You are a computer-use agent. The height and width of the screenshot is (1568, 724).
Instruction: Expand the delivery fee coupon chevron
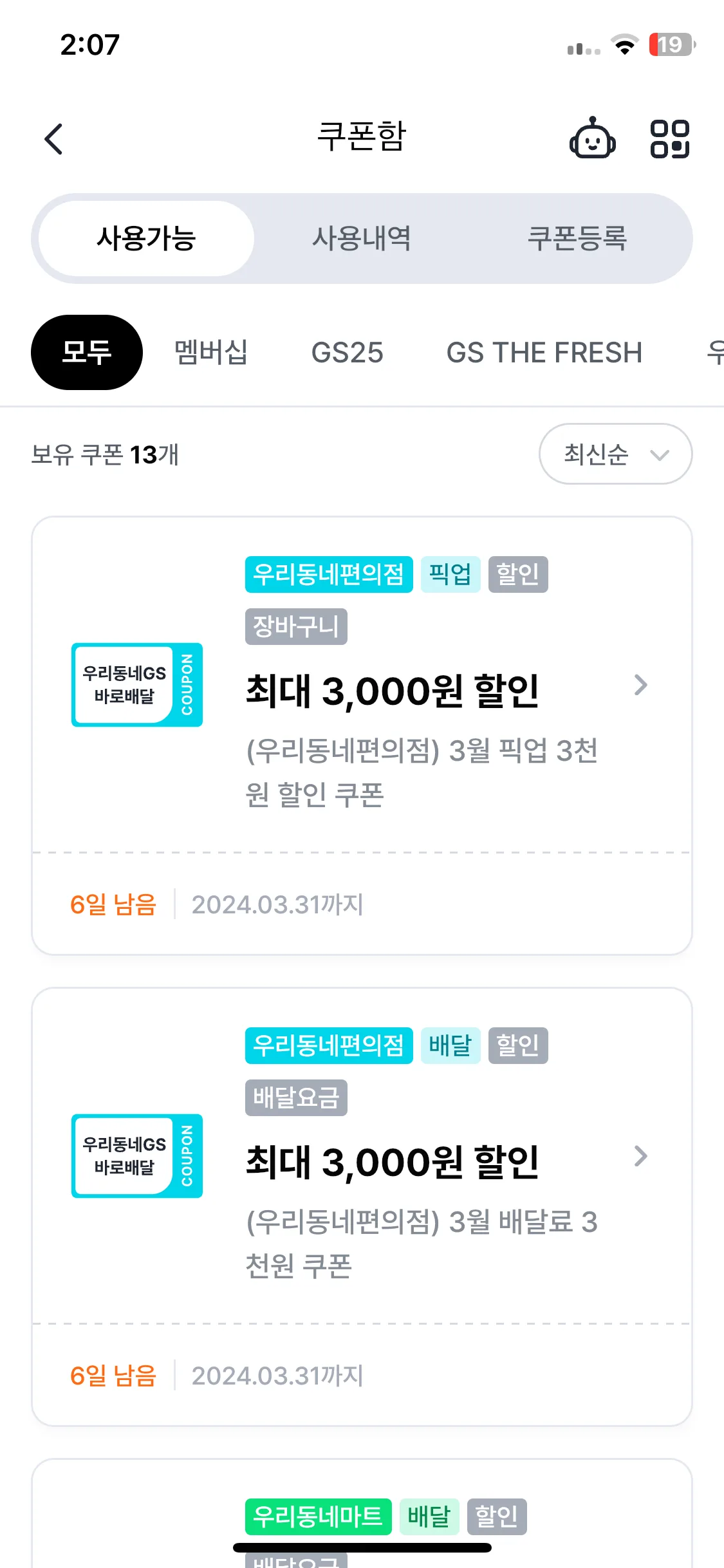coord(640,1156)
